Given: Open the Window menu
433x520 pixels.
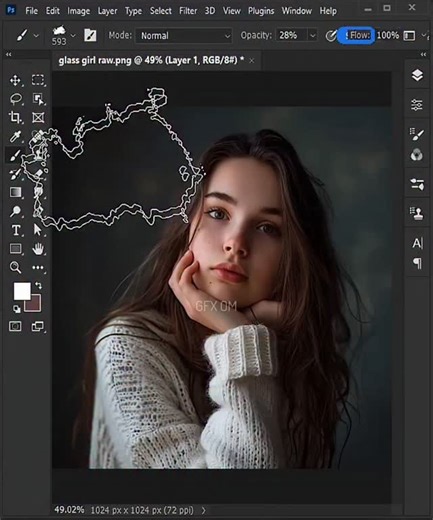Looking at the screenshot, I should click(297, 11).
